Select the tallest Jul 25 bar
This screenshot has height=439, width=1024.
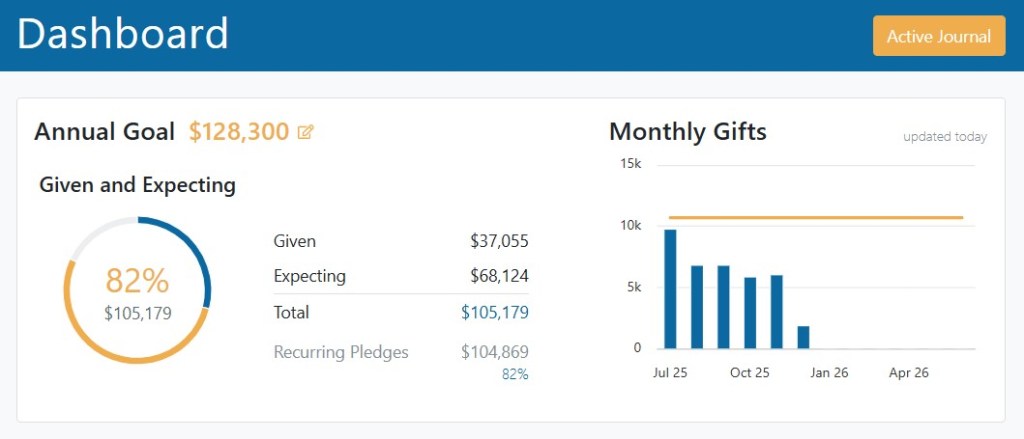point(670,290)
